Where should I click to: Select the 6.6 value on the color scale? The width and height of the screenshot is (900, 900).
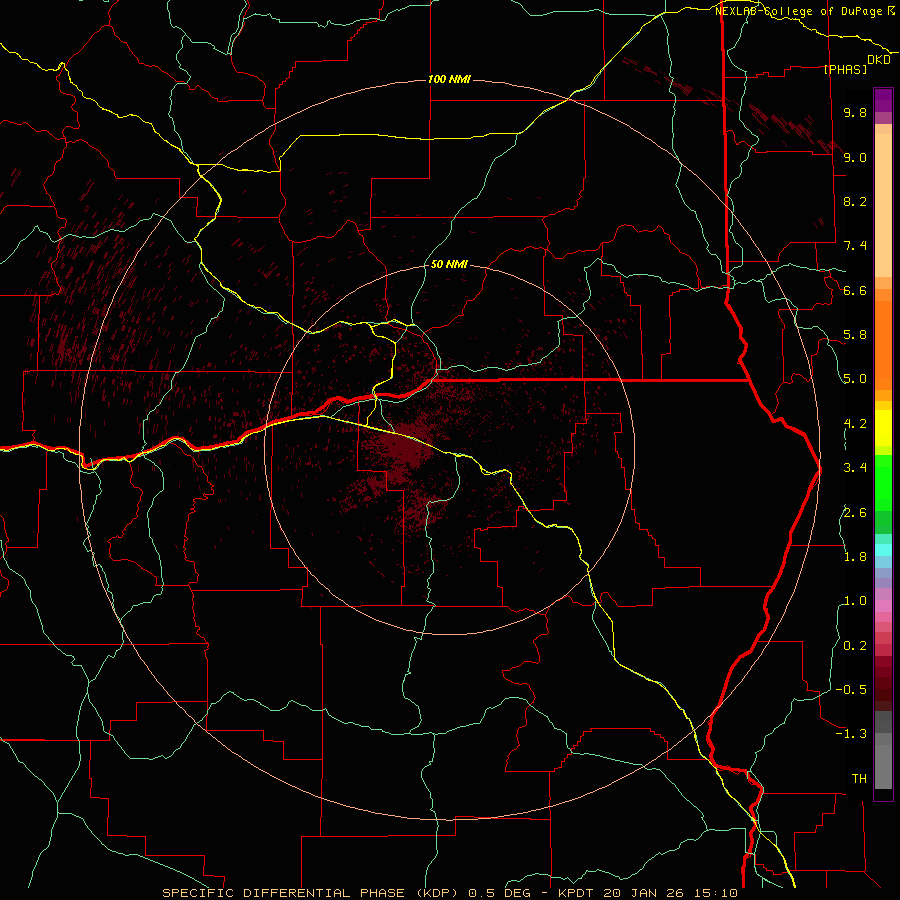855,290
